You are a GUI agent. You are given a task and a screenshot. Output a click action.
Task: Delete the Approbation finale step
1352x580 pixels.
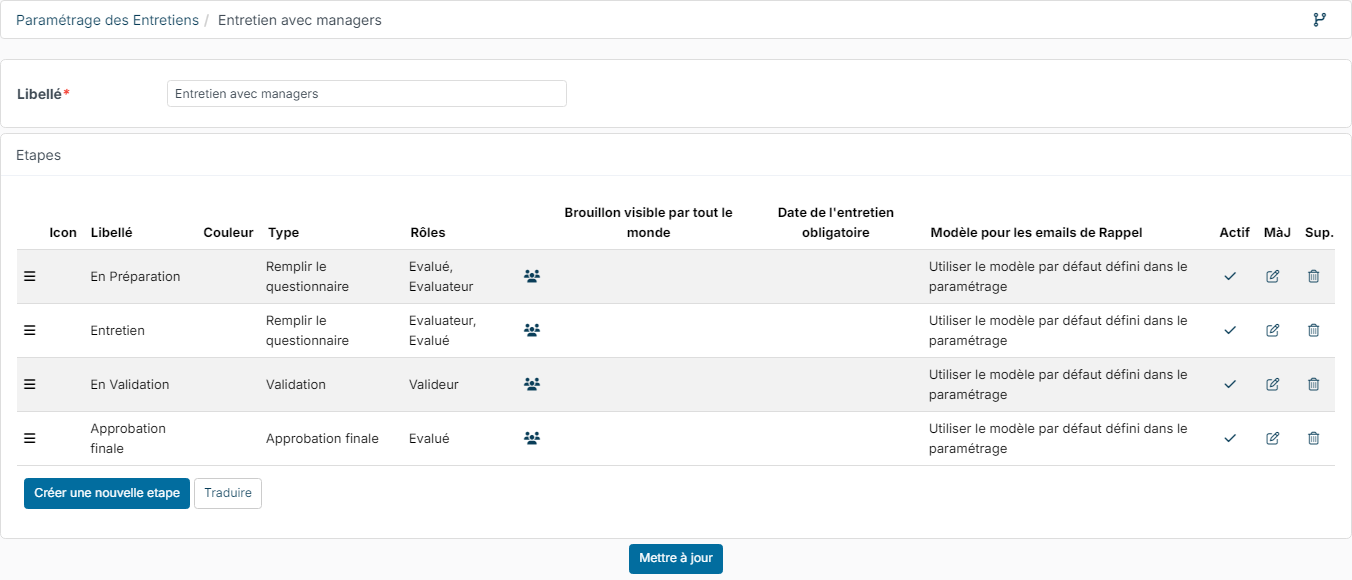coord(1314,438)
